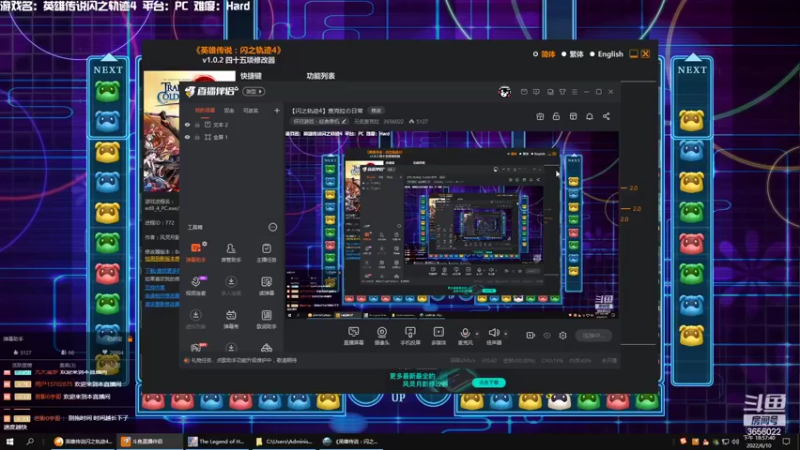Open the 快捷键 tab in trainer
800x450 pixels.
coord(251,76)
